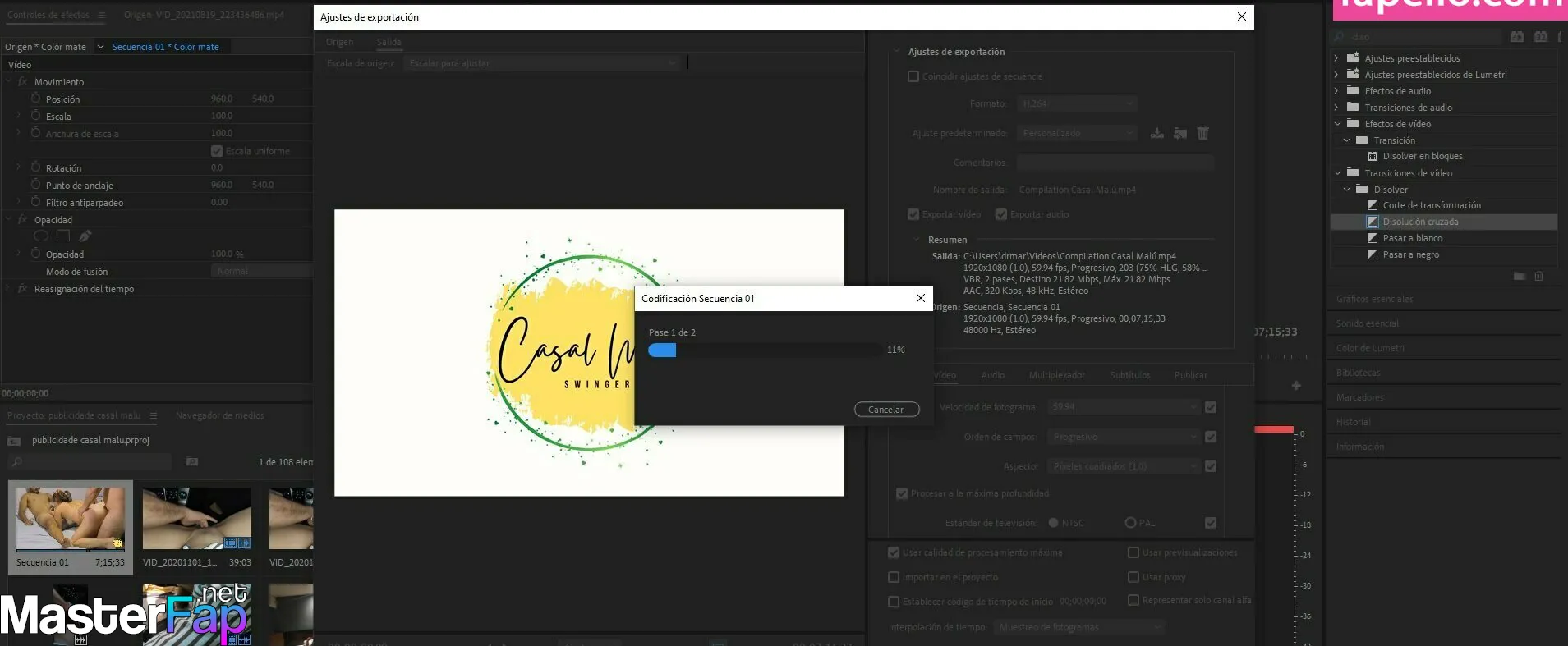The width and height of the screenshot is (1568, 646).
Task: Click Disolver en bloques effect icon
Action: pos(1372,156)
